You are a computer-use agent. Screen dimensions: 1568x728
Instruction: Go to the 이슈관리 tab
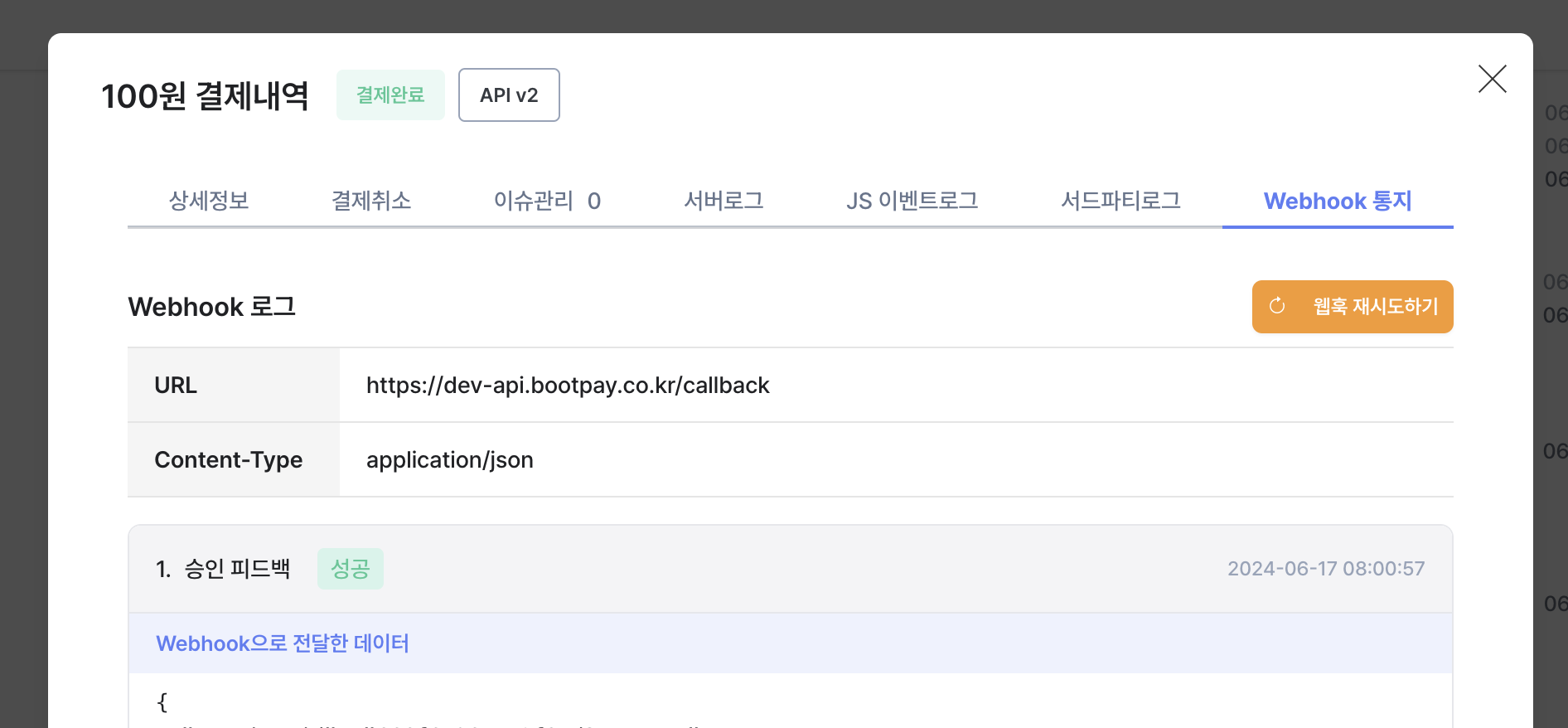[546, 201]
